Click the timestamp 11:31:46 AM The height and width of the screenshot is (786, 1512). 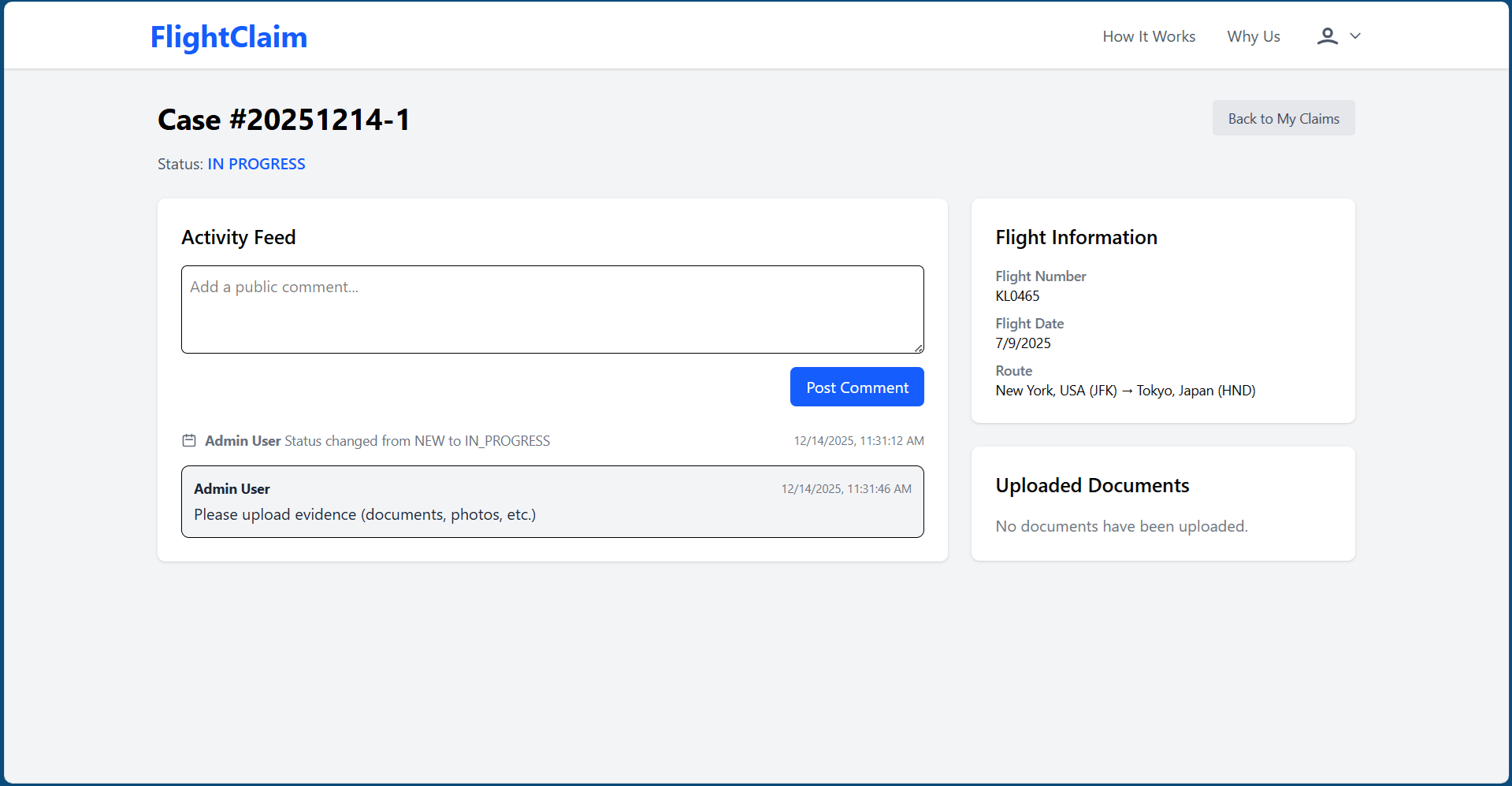845,488
